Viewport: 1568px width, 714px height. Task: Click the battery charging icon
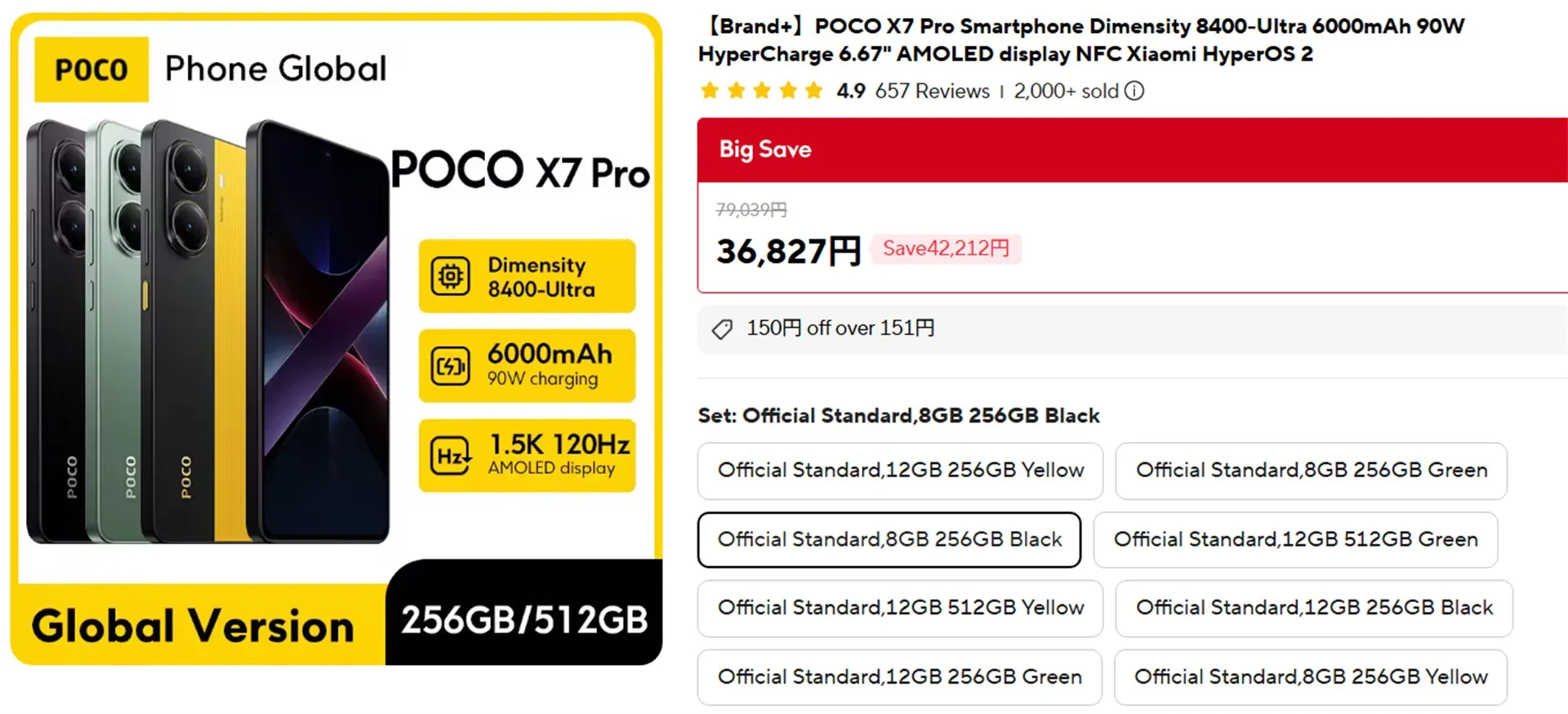(x=451, y=366)
